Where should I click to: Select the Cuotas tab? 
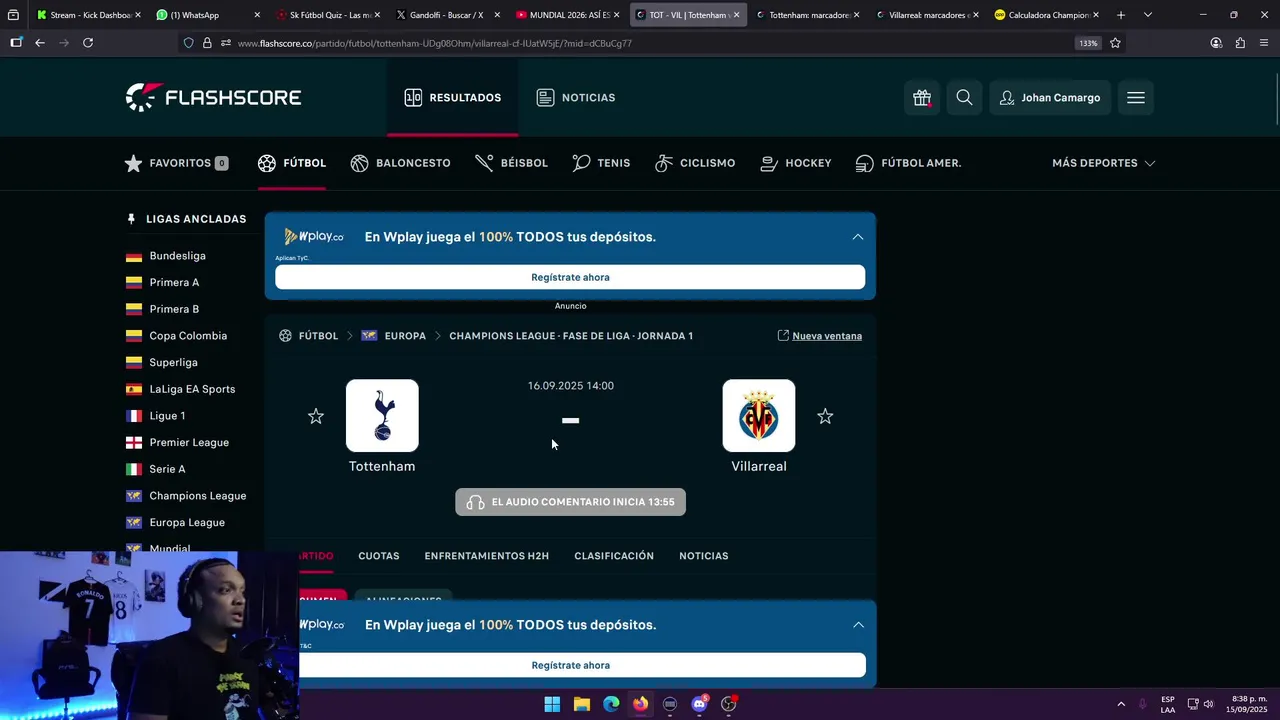point(379,556)
